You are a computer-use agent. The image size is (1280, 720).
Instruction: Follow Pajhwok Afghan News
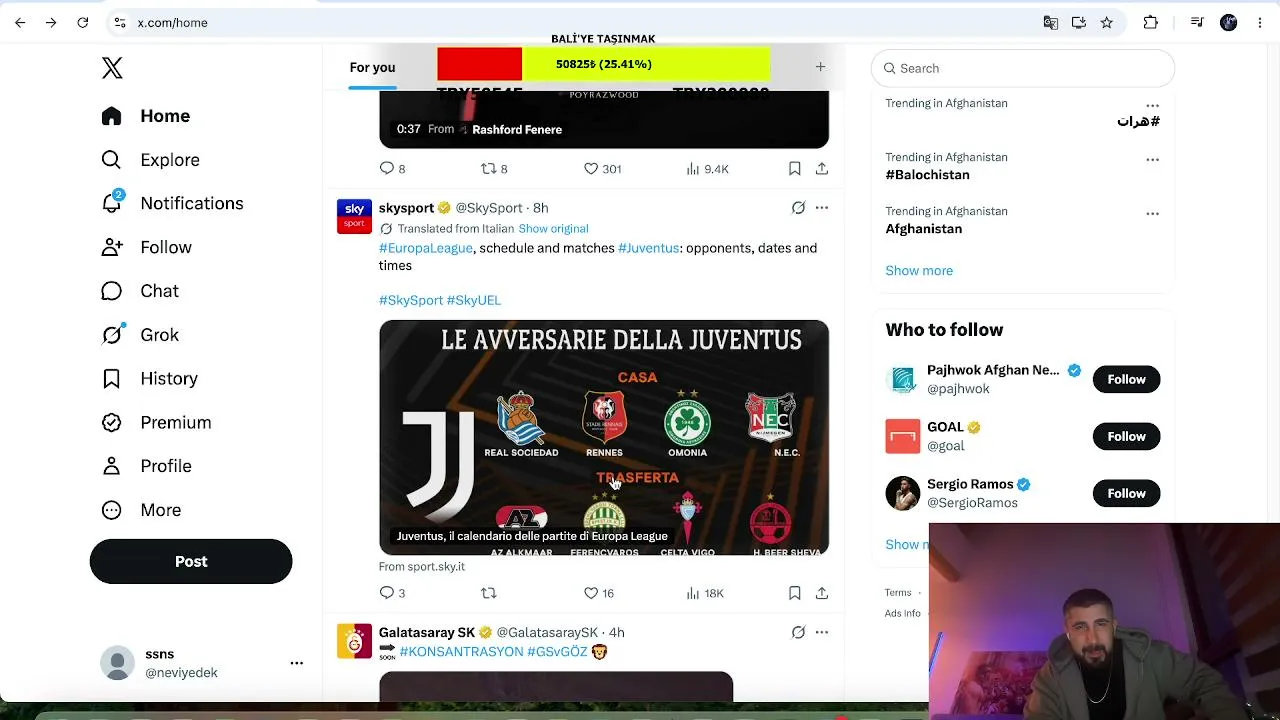click(x=1126, y=379)
